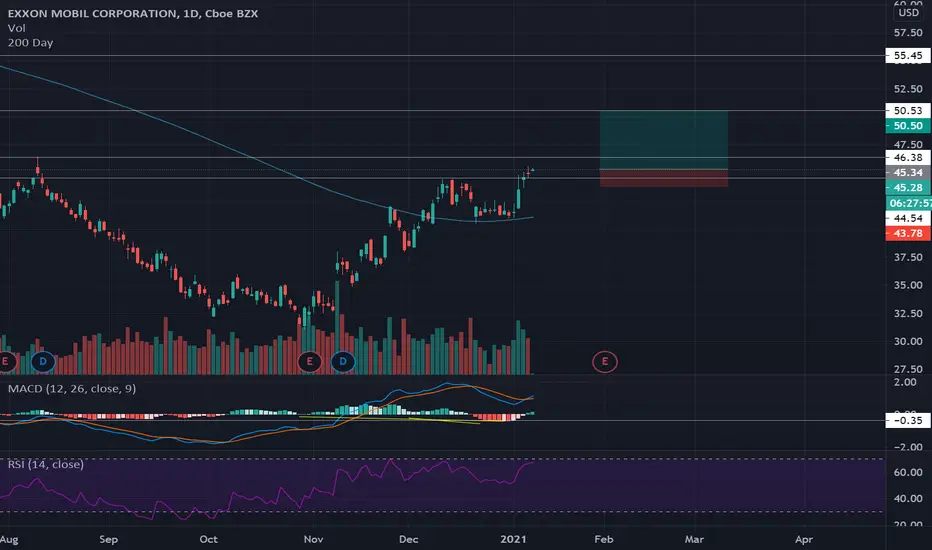Click the -0.35 MACD level label
The image size is (932, 550).
pyautogui.click(x=908, y=420)
